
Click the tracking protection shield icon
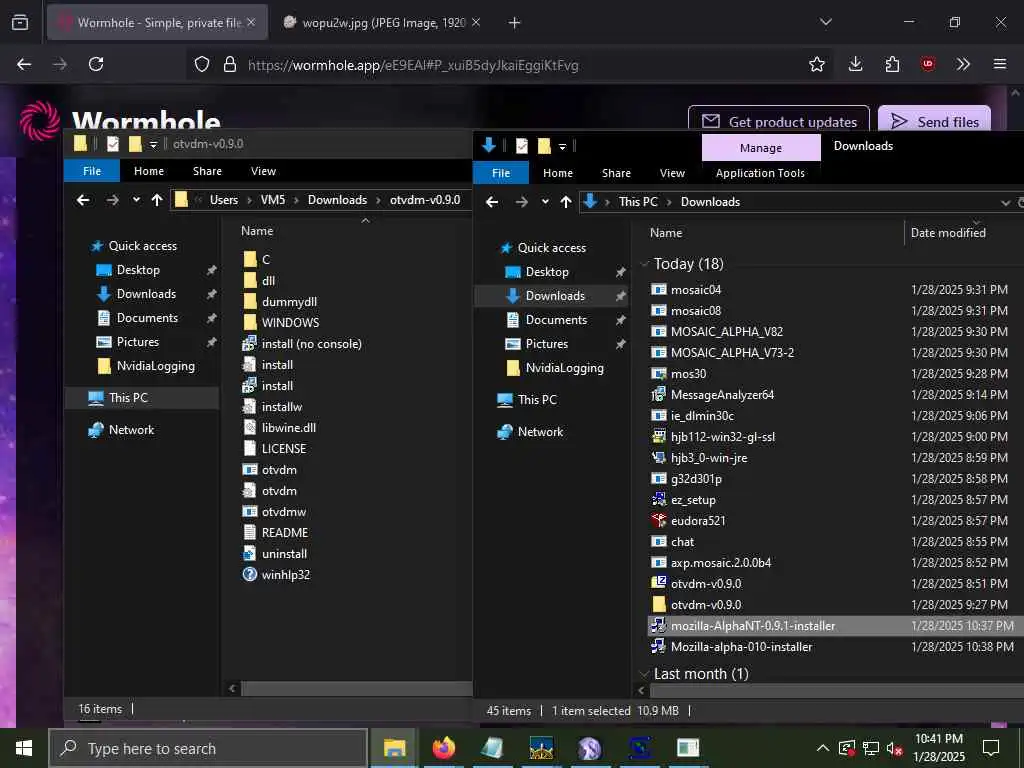[202, 64]
